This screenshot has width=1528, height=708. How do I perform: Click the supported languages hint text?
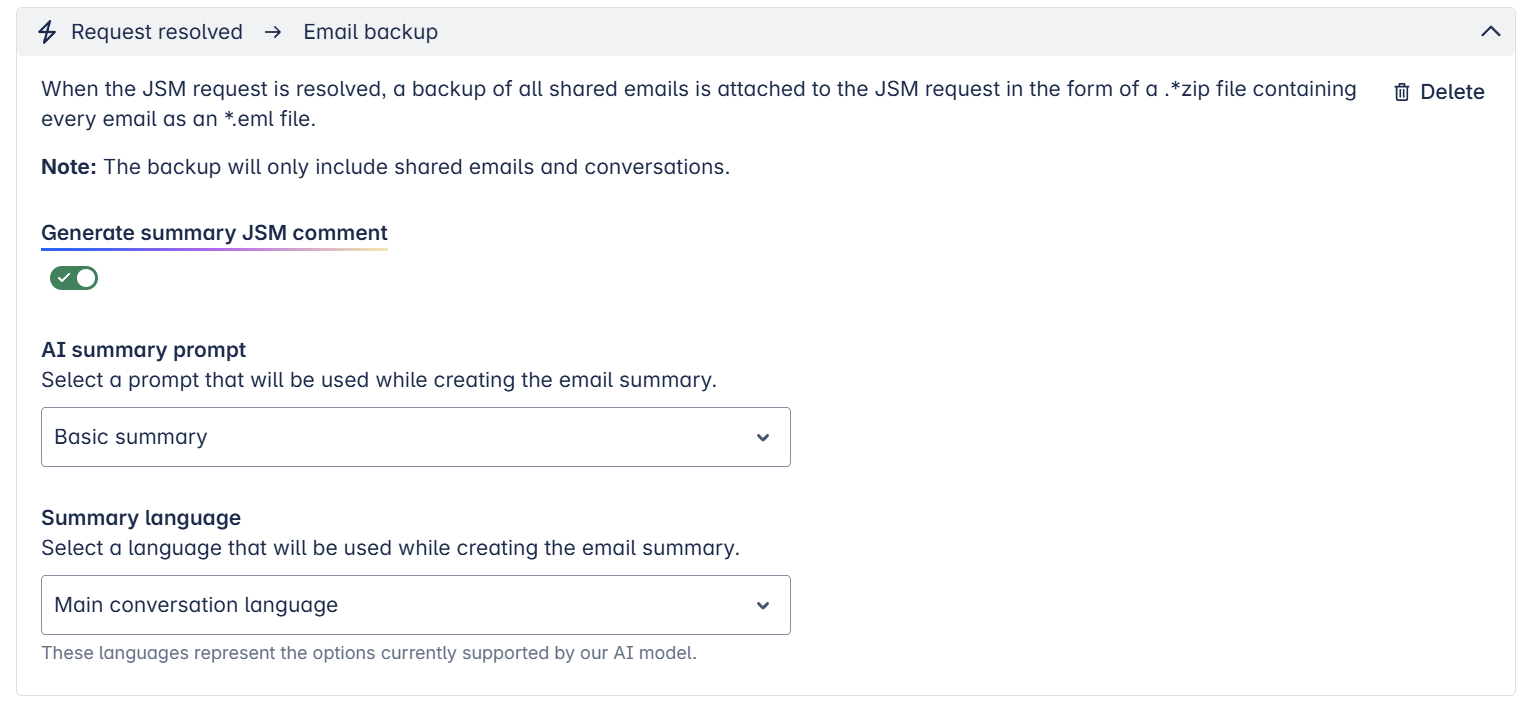click(369, 653)
